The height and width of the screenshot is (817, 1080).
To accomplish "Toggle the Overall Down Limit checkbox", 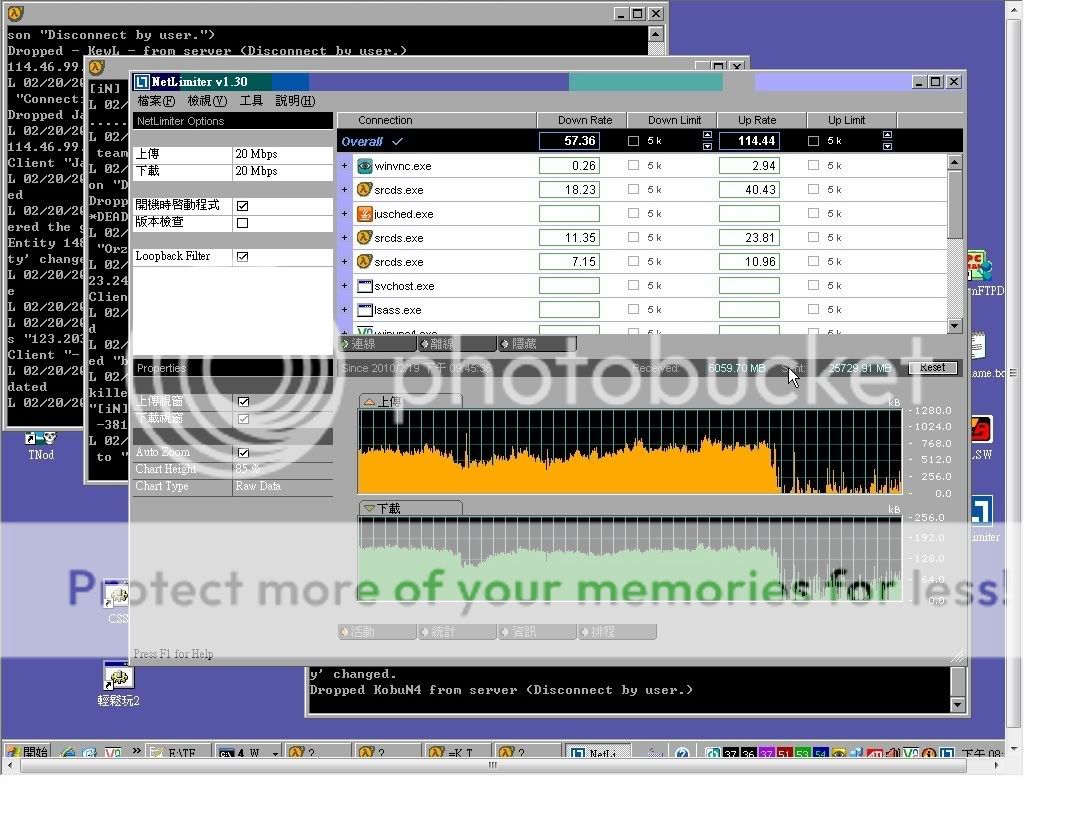I will coord(633,141).
